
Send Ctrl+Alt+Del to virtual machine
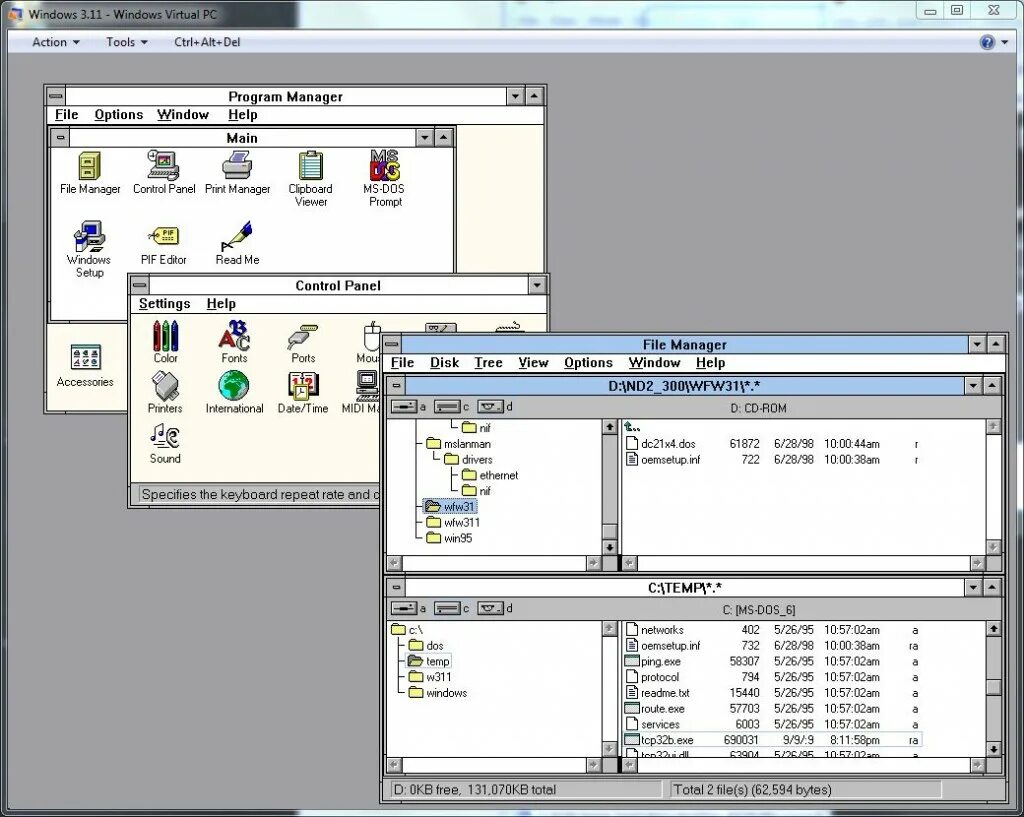[x=207, y=42]
